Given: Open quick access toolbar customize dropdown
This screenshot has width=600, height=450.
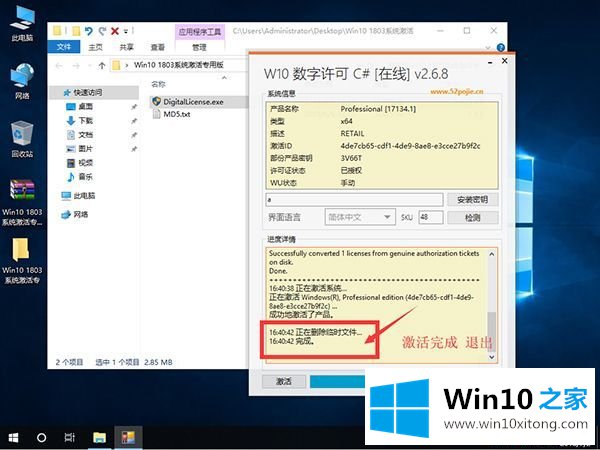Looking at the screenshot, I should coord(126,31).
